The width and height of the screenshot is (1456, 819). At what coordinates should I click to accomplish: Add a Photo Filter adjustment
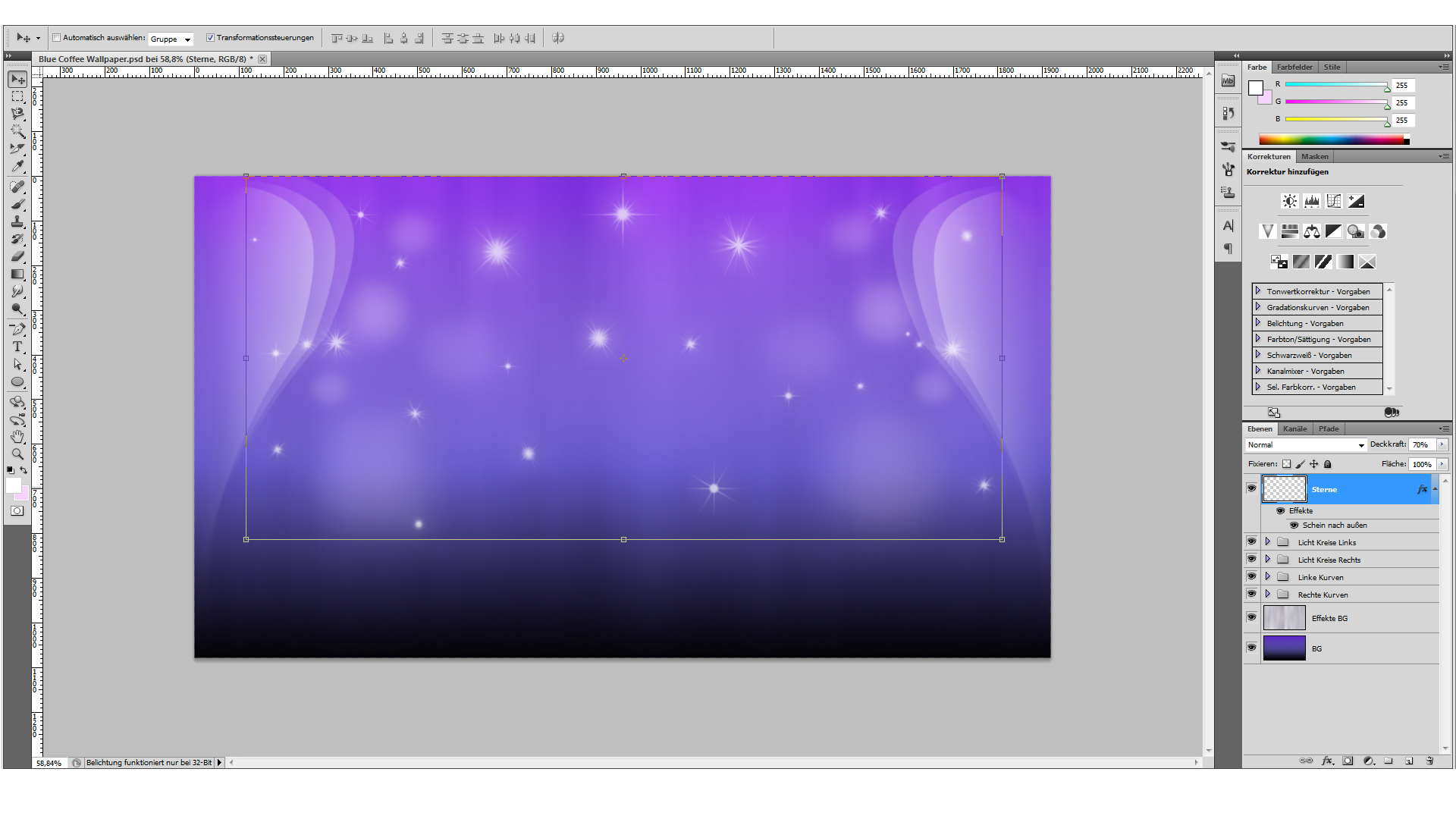click(x=1356, y=231)
